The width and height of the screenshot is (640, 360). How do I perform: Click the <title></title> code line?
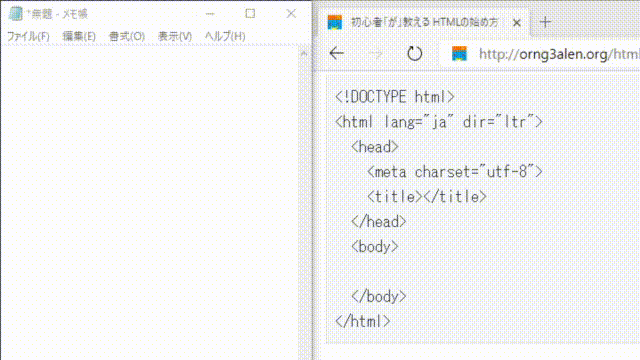pyautogui.click(x=427, y=197)
